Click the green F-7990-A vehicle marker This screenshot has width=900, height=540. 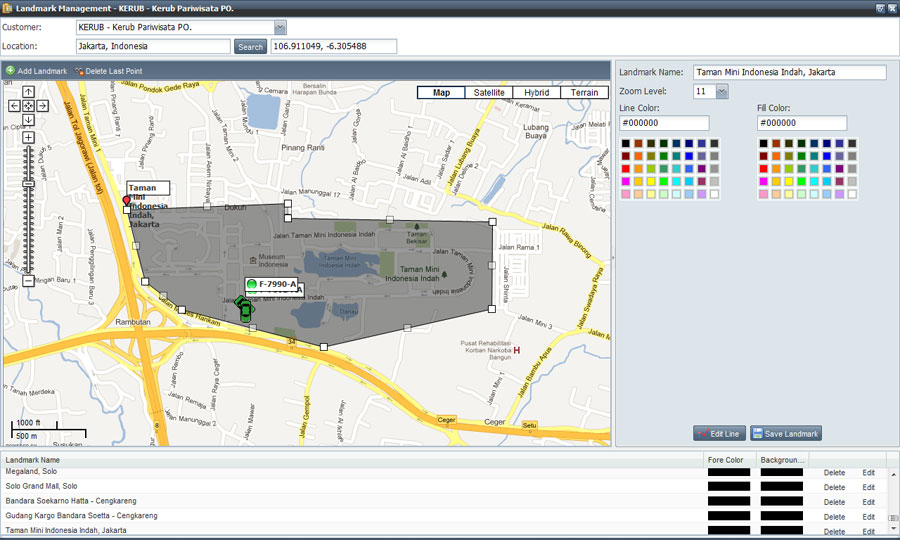(x=245, y=308)
